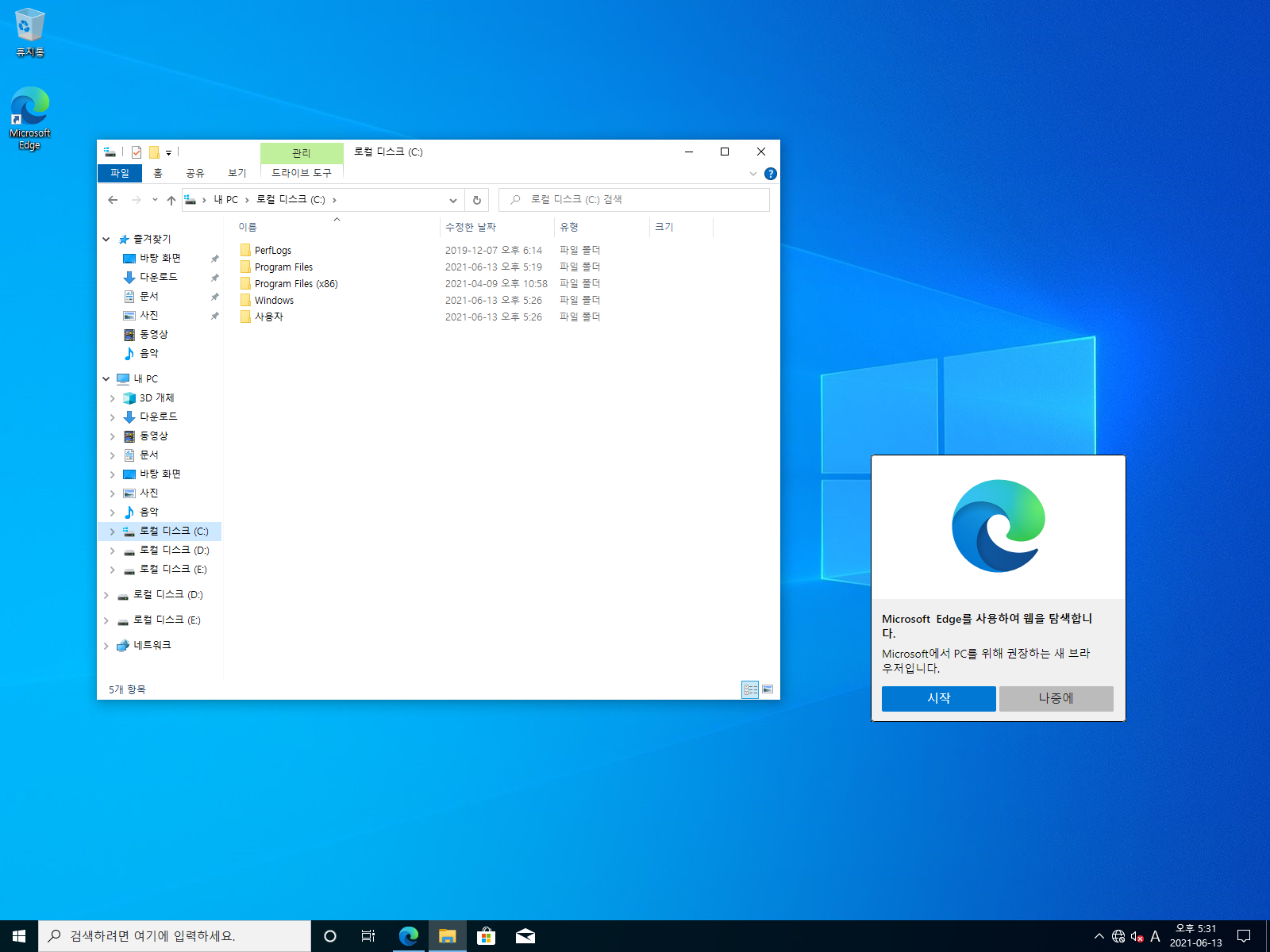The width and height of the screenshot is (1270, 952).
Task: Click the 관리 contextual tab header
Action: 302,153
